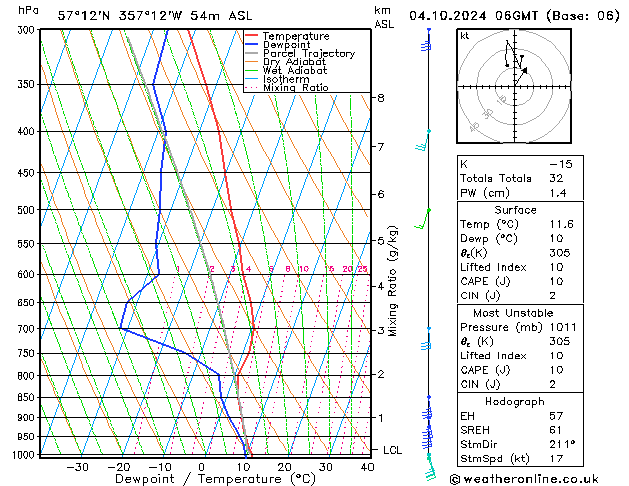Click the '5' km altitude label
This screenshot has height=486, width=629.
pyautogui.click(x=381, y=241)
